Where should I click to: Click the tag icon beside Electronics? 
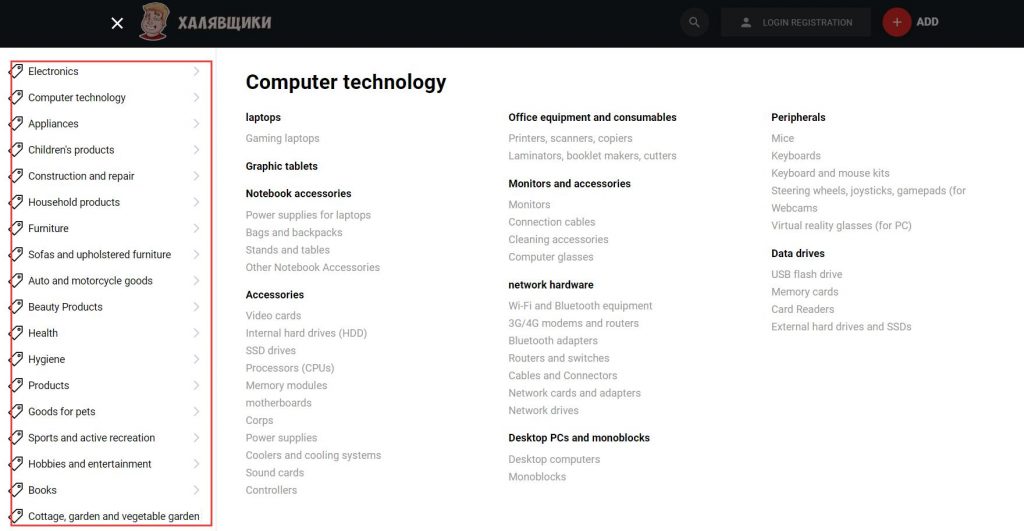pos(16,71)
